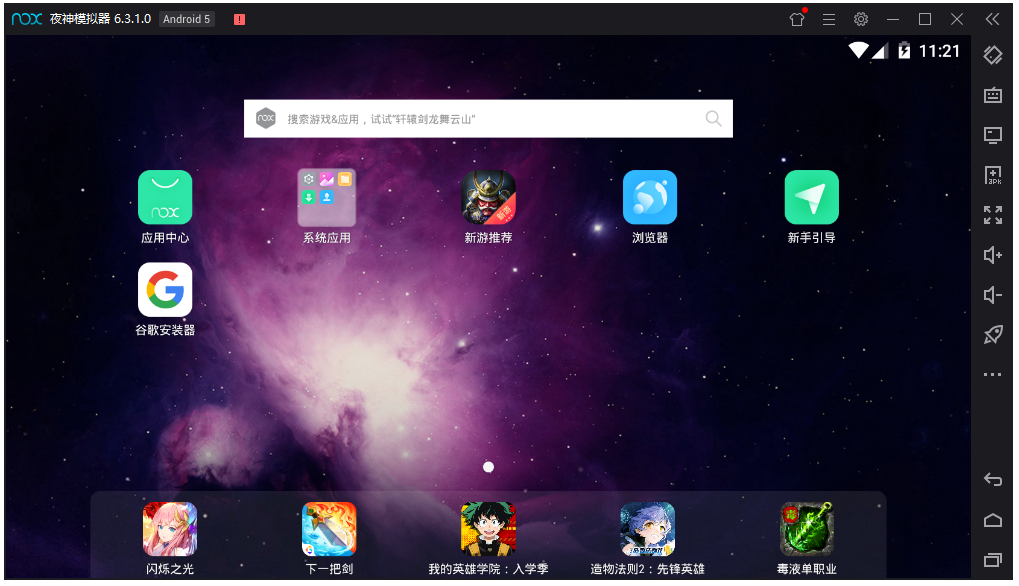Click the search field for games and apps
Image resolution: width=1019 pixels, height=586 pixels.
click(488, 119)
